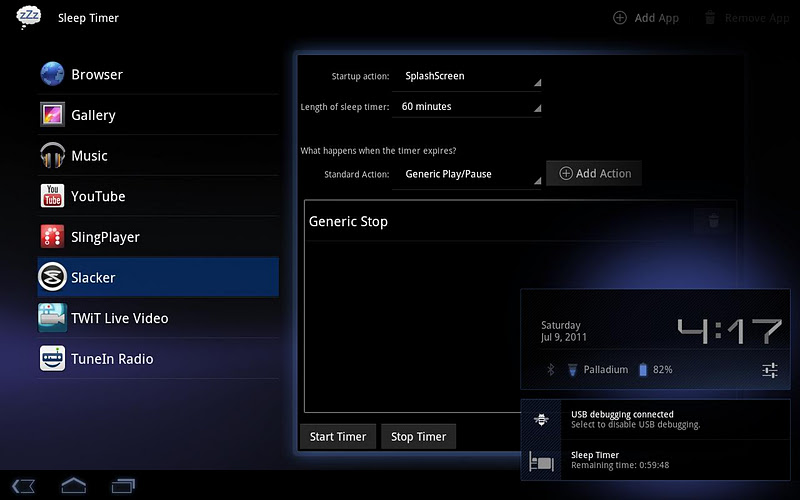The height and width of the screenshot is (500, 800).
Task: Click the Browser globe icon
Action: click(x=53, y=74)
